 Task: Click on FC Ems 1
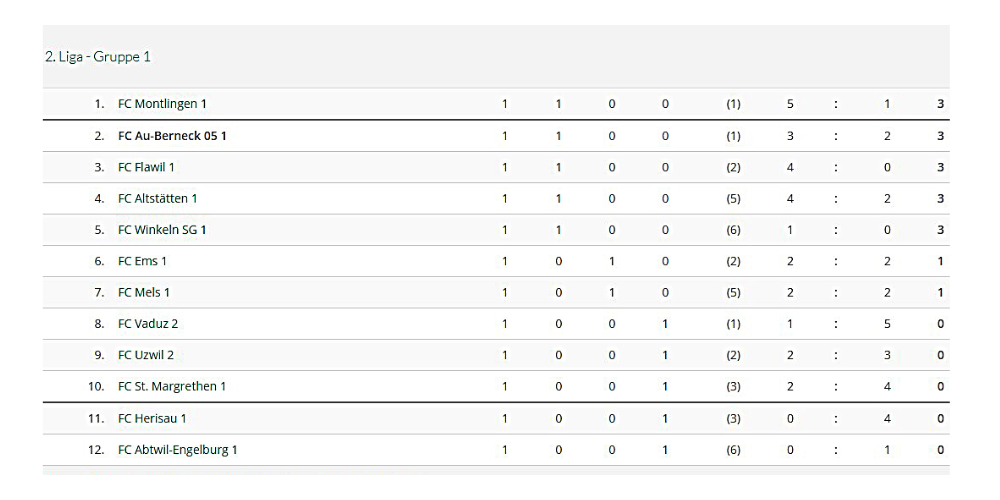tap(142, 261)
